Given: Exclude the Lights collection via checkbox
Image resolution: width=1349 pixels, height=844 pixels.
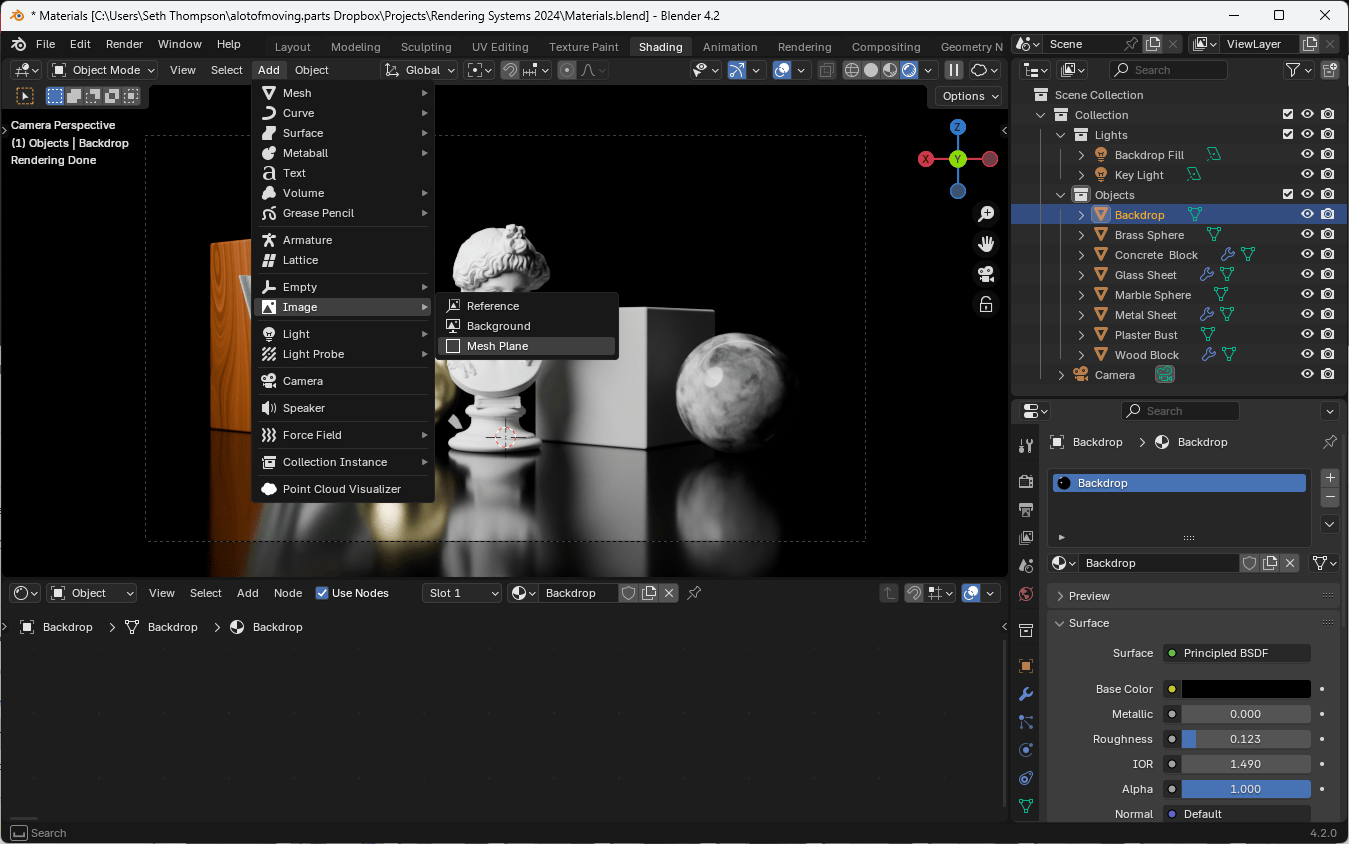Looking at the screenshot, I should pyautogui.click(x=1288, y=135).
